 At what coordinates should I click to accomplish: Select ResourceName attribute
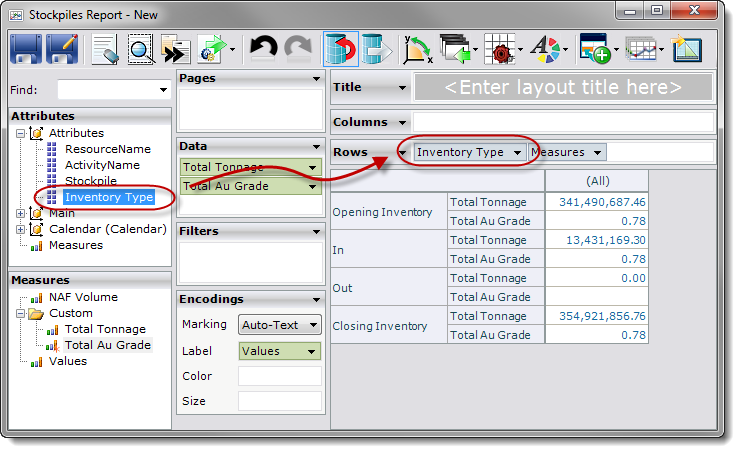click(108, 149)
